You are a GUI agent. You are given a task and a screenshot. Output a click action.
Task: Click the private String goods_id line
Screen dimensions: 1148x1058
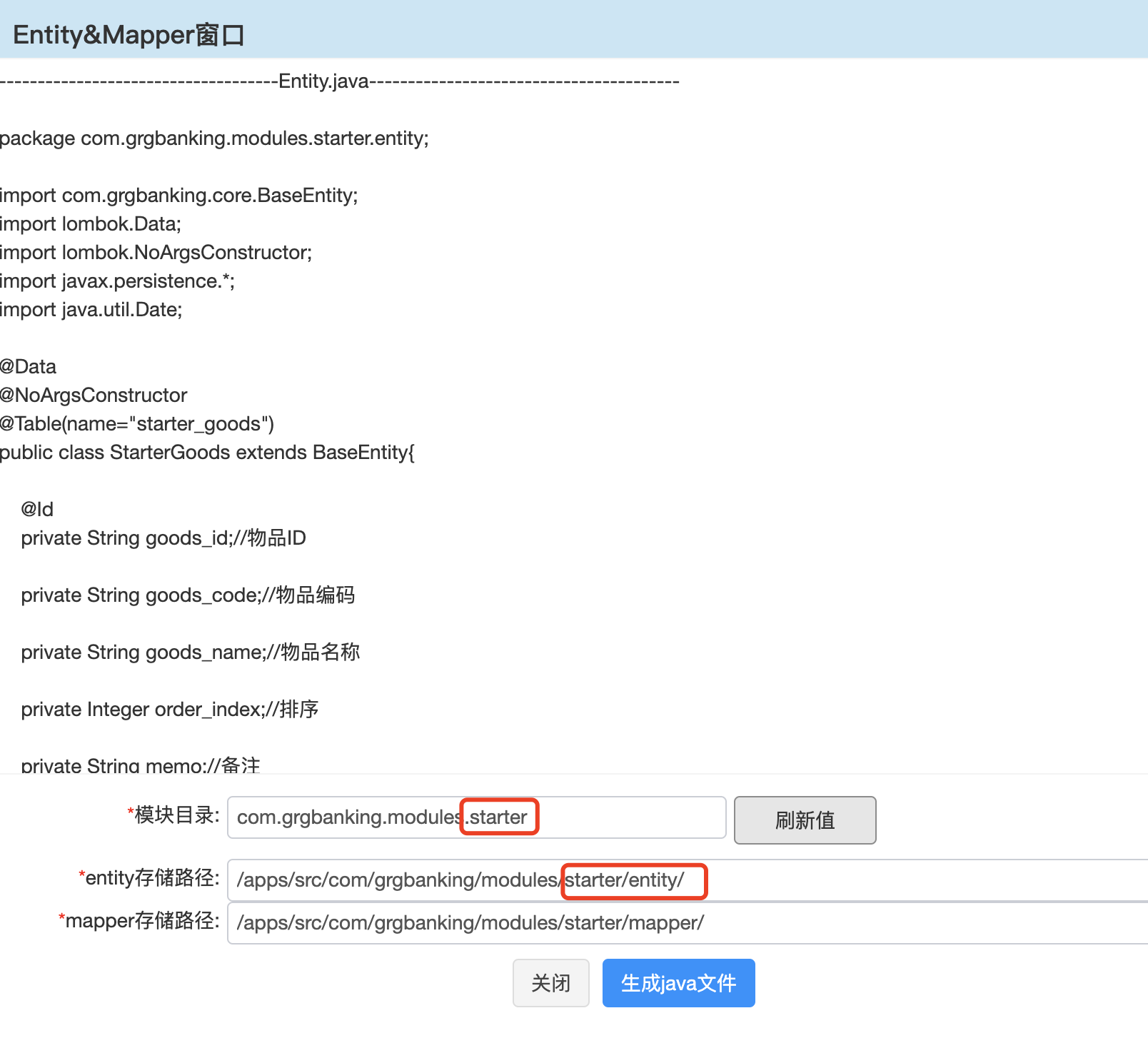point(163,538)
